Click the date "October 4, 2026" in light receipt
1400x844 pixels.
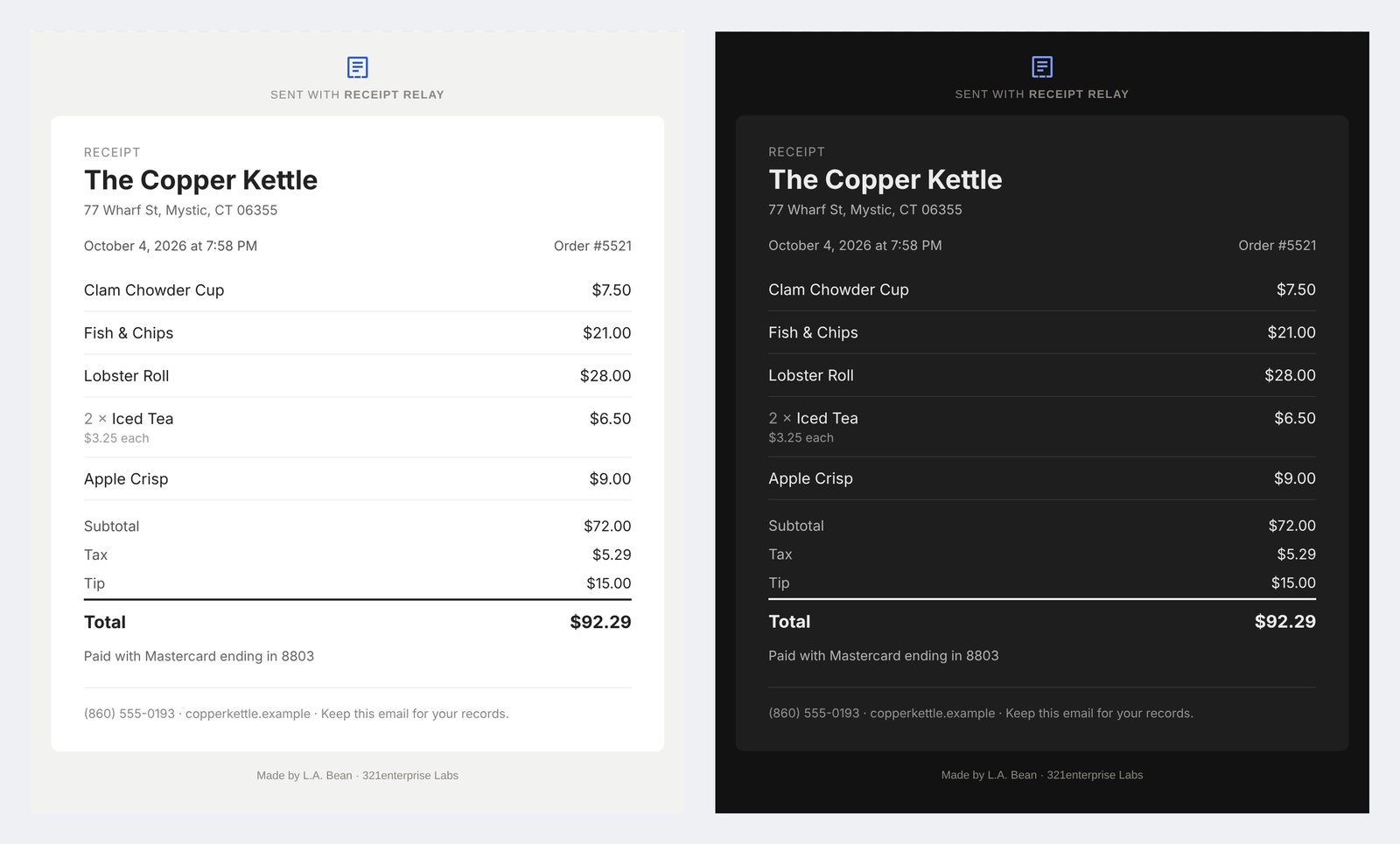[x=135, y=246]
